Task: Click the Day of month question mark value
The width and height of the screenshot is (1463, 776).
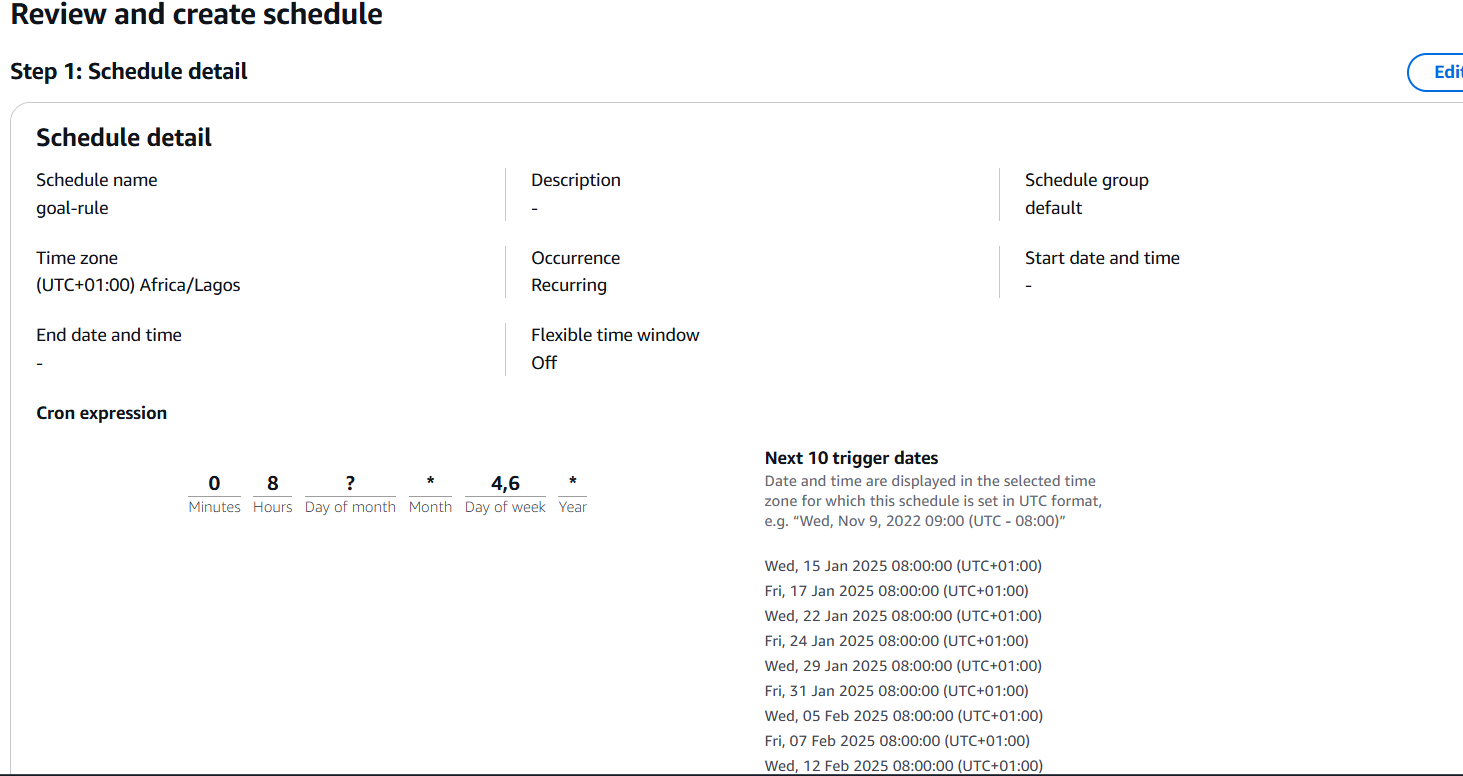Action: click(350, 484)
